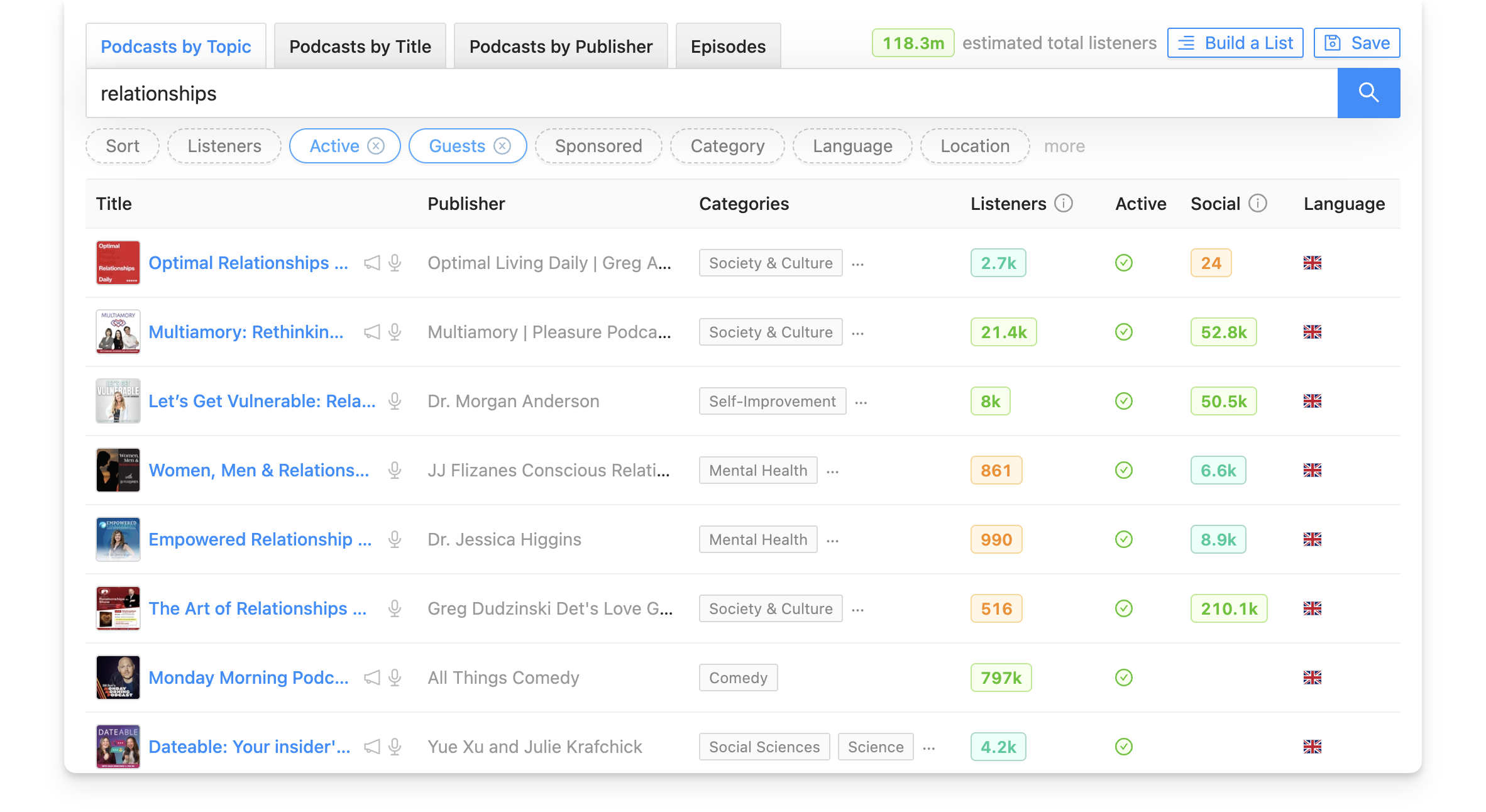The height and width of the screenshot is (812, 1486).
Task: Open the microphone icon next to Optimal Relationships
Action: point(394,263)
